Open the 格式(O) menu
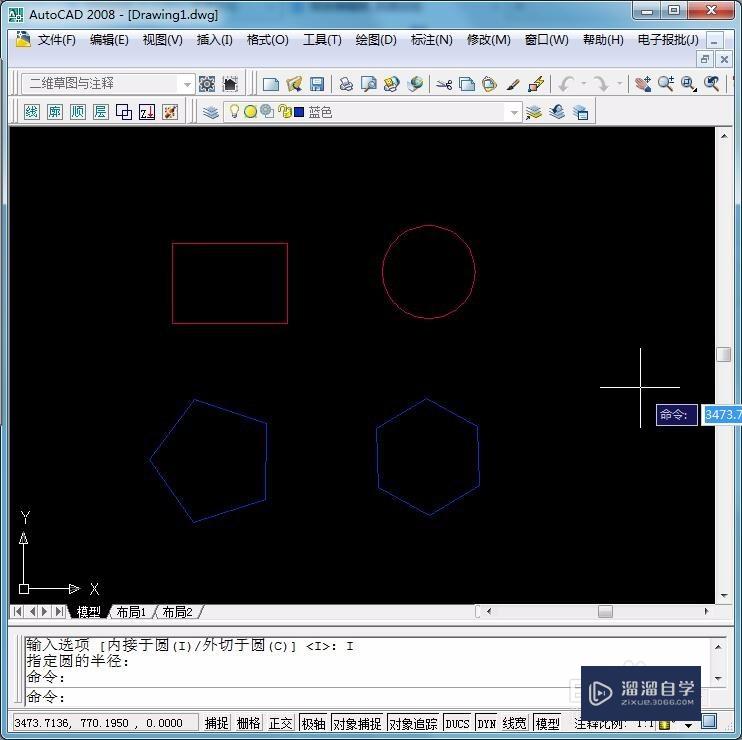742x740 pixels. pos(267,40)
